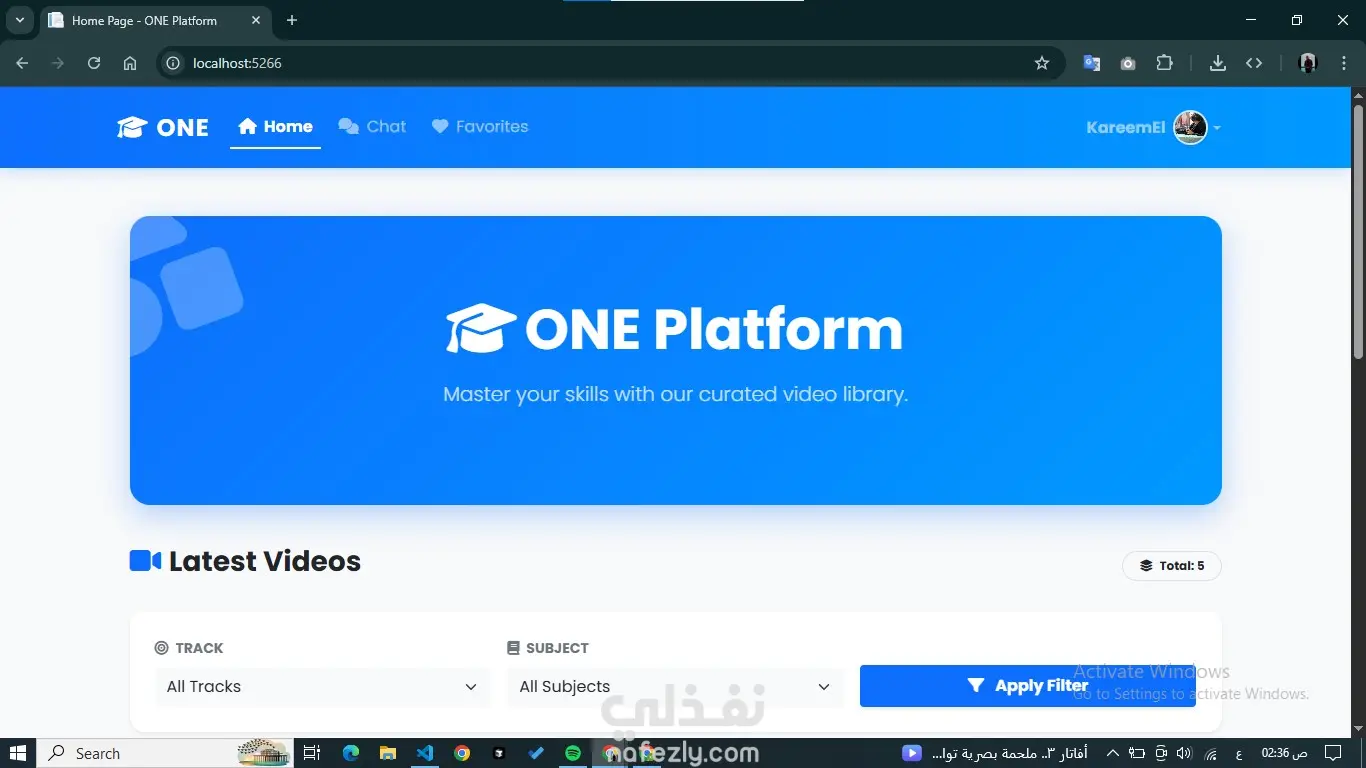Click the browser Forward arrow
The width and height of the screenshot is (1366, 768).
(58, 63)
